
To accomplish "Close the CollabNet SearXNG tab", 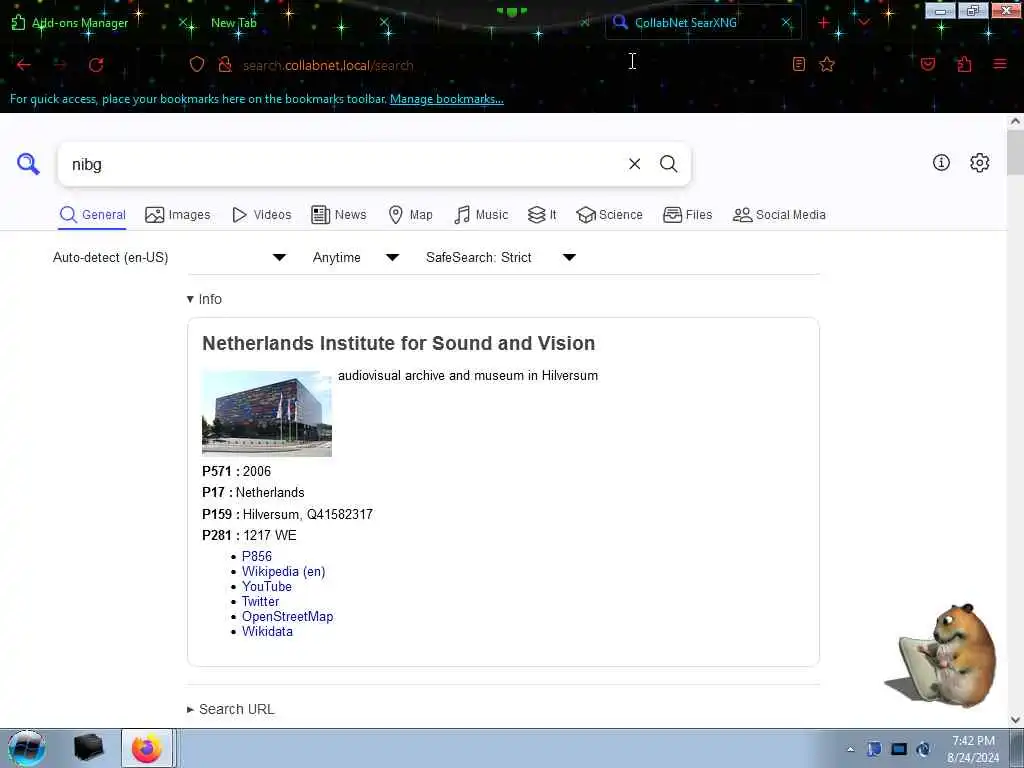I will [x=786, y=23].
